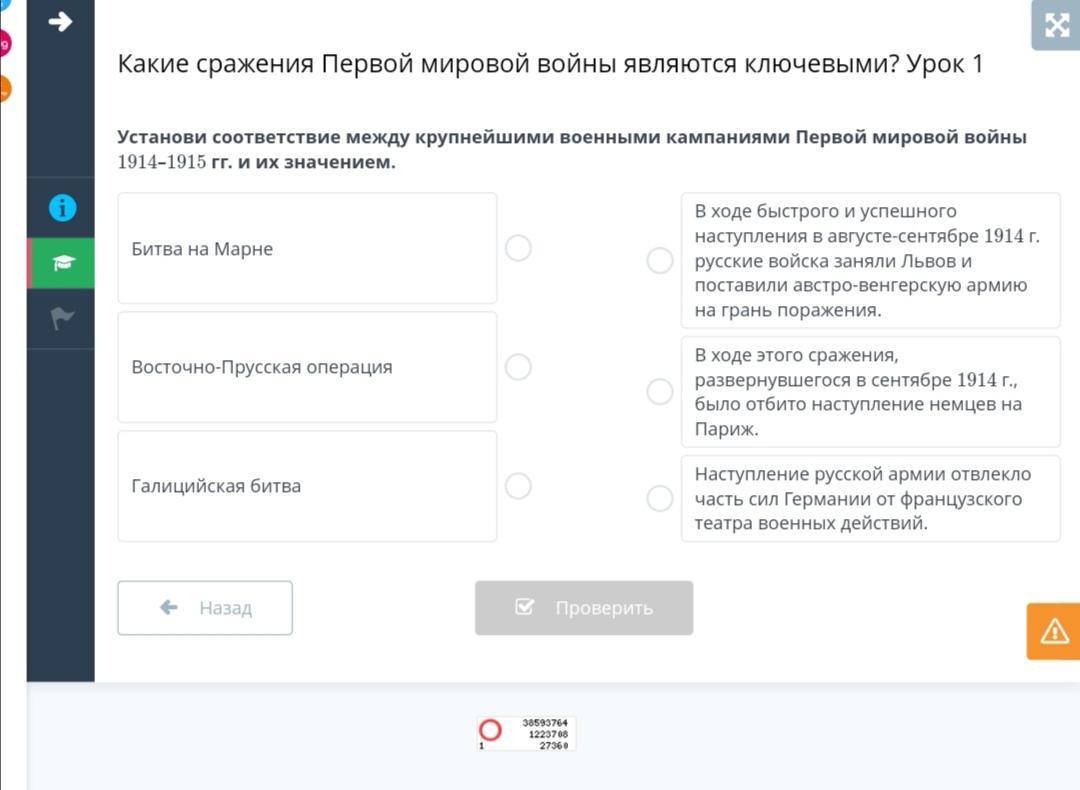Click the right arrow icon in sidebar
Image resolution: width=1080 pixels, height=790 pixels.
tap(60, 22)
